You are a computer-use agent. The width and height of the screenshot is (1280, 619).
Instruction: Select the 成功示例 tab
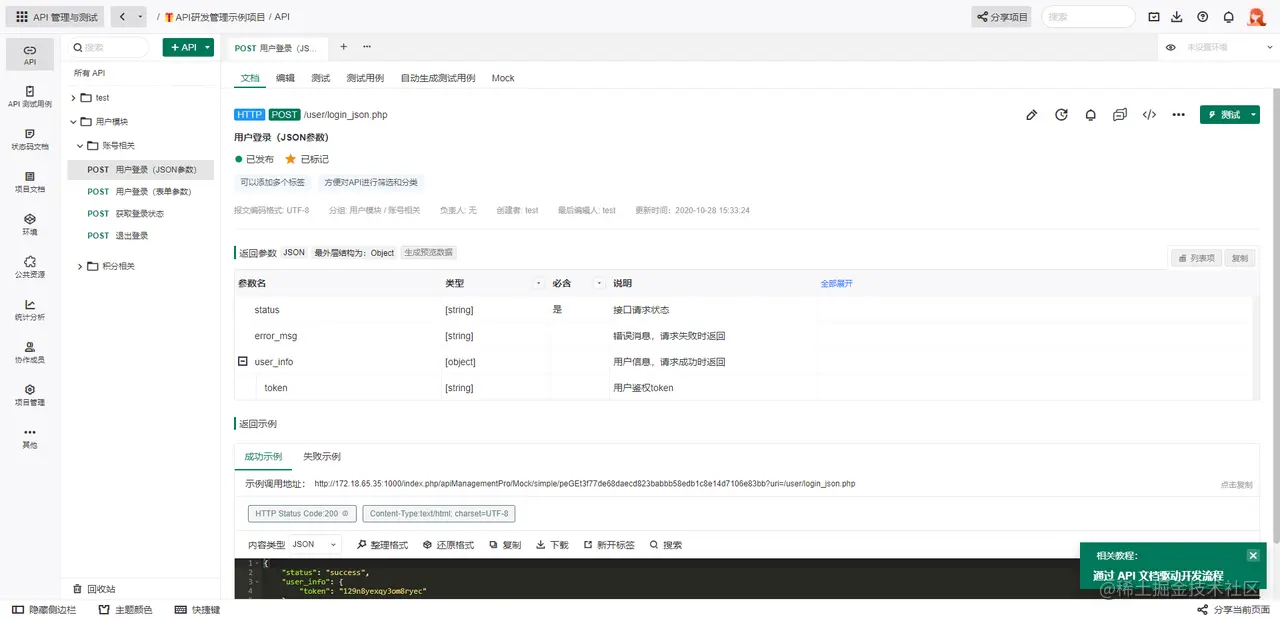(x=263, y=457)
